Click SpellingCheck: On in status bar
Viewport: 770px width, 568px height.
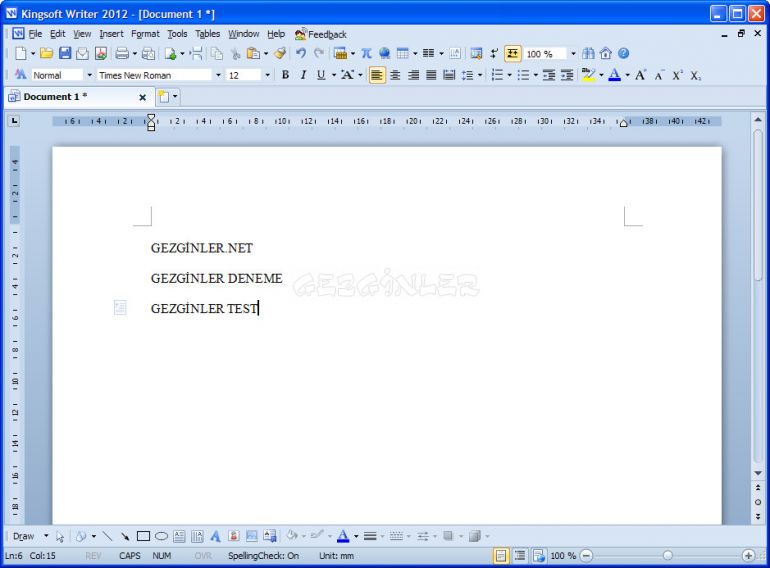click(263, 556)
